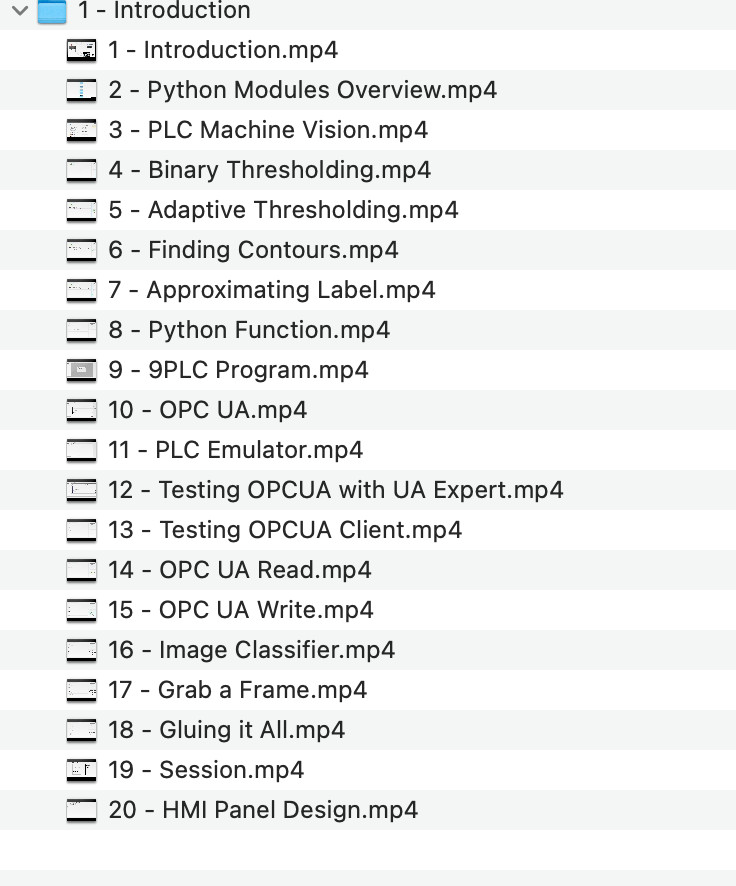Click the Adaptive Thresholding.mp4 thumbnail icon
Viewport: 736px width, 886px height.
[x=81, y=210]
